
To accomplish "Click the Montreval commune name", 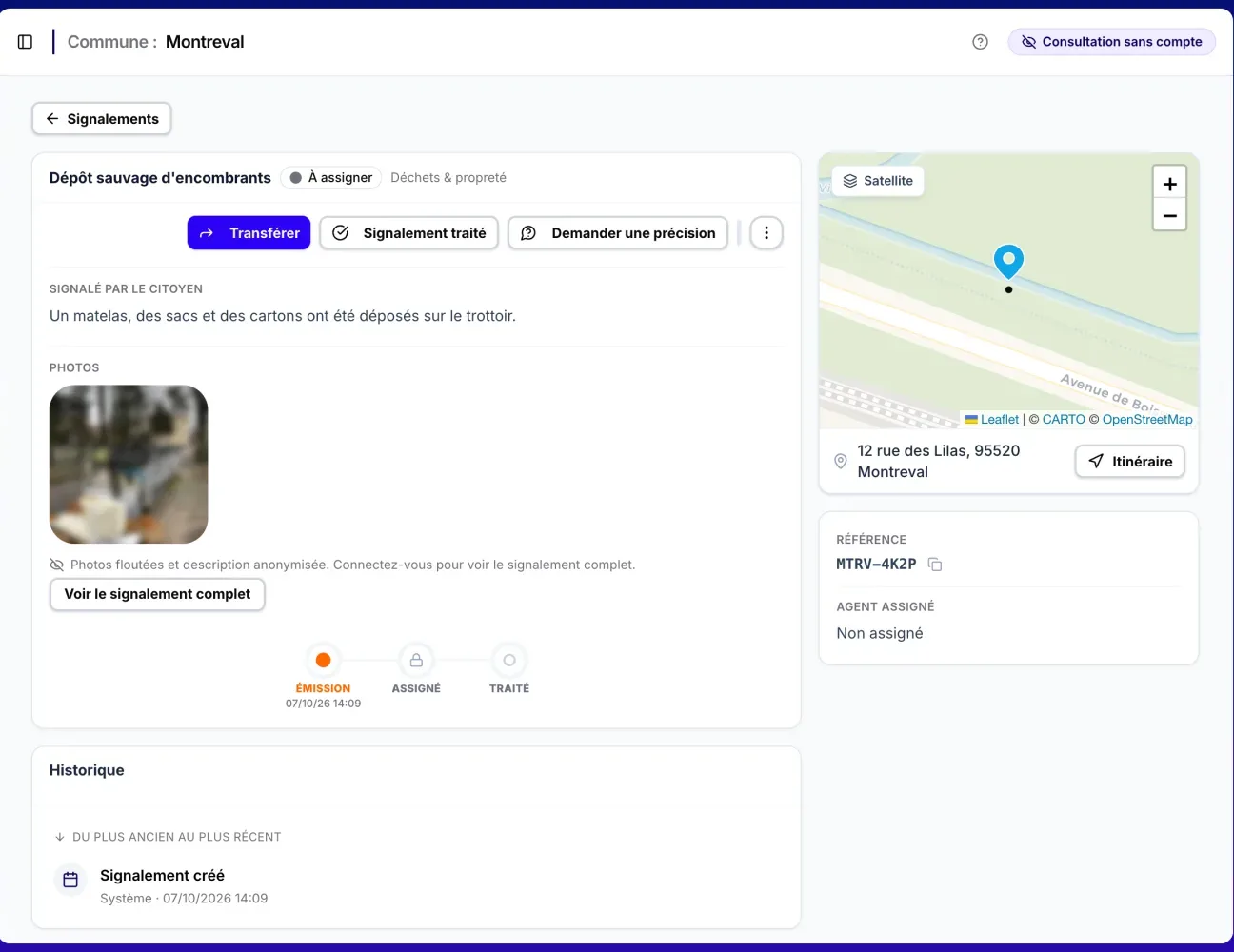I will click(205, 42).
